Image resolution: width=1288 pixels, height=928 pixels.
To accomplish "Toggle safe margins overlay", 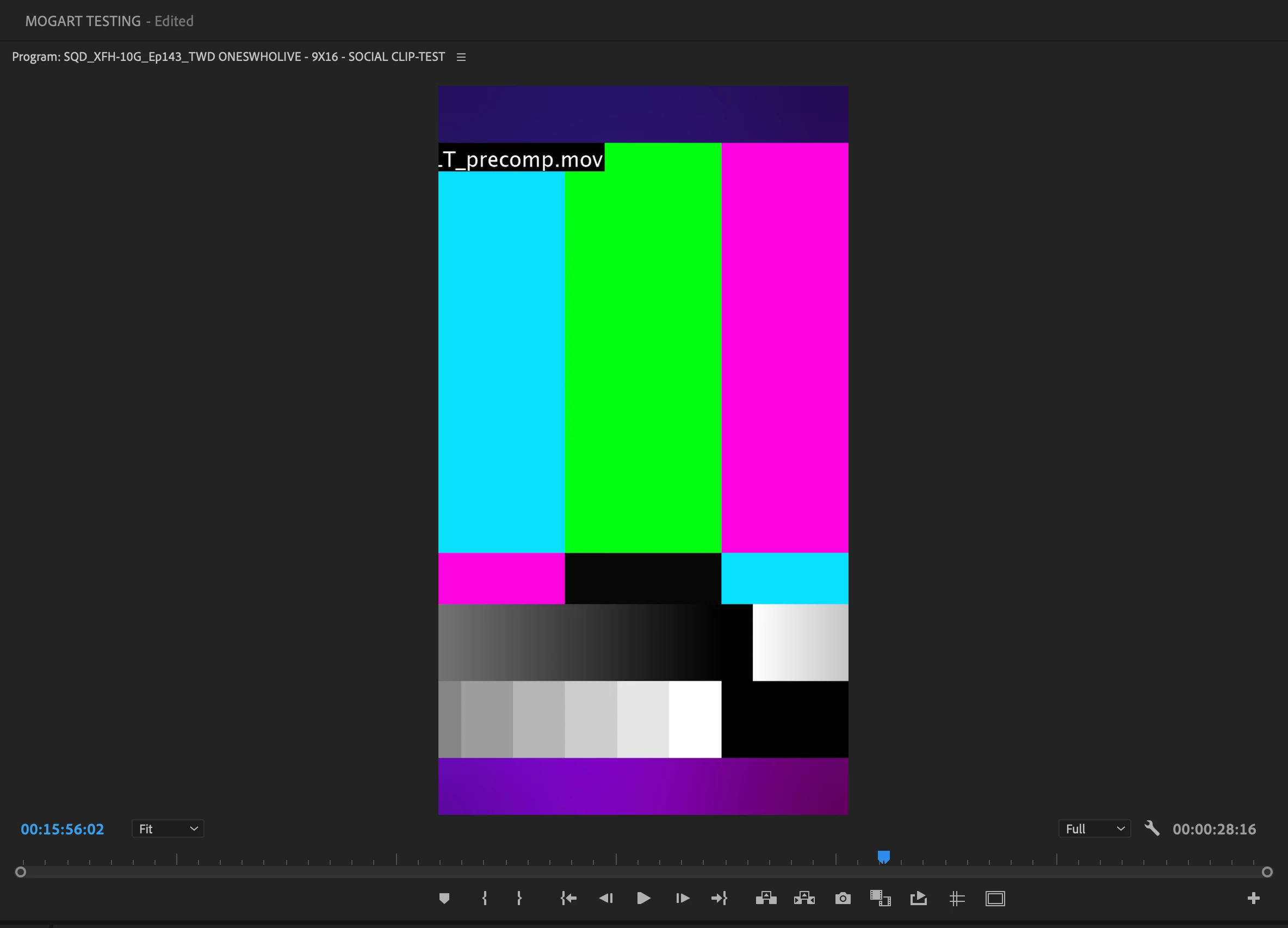I will [x=995, y=899].
